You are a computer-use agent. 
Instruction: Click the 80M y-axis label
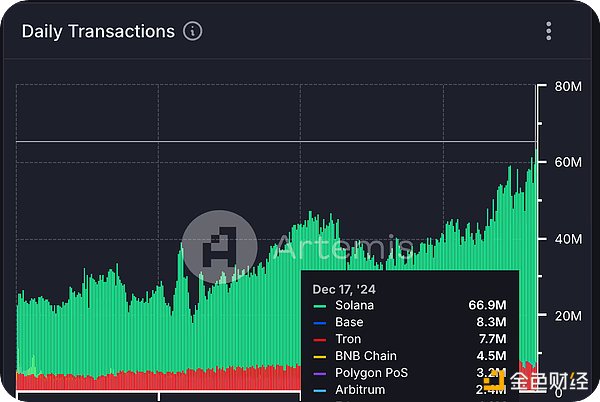pyautogui.click(x=567, y=87)
